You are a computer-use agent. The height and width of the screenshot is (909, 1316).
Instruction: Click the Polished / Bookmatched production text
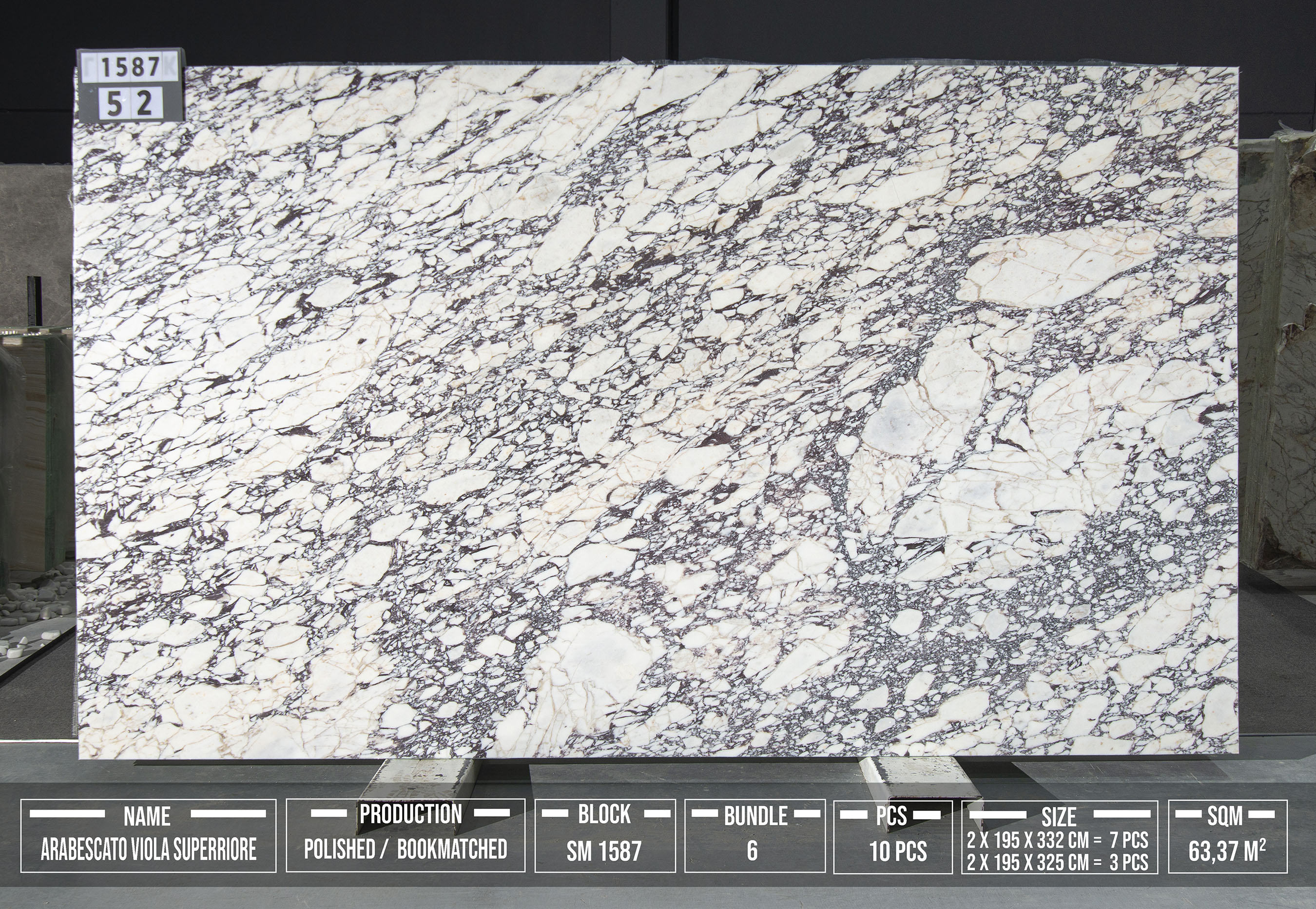pyautogui.click(x=405, y=849)
